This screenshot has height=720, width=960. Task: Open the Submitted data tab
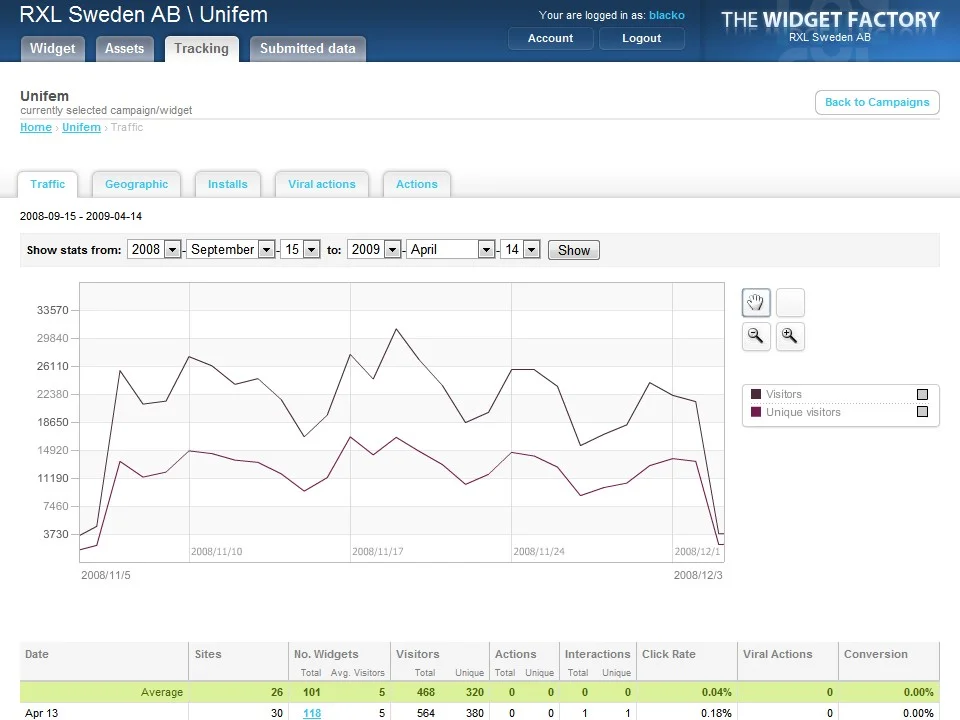(307, 48)
